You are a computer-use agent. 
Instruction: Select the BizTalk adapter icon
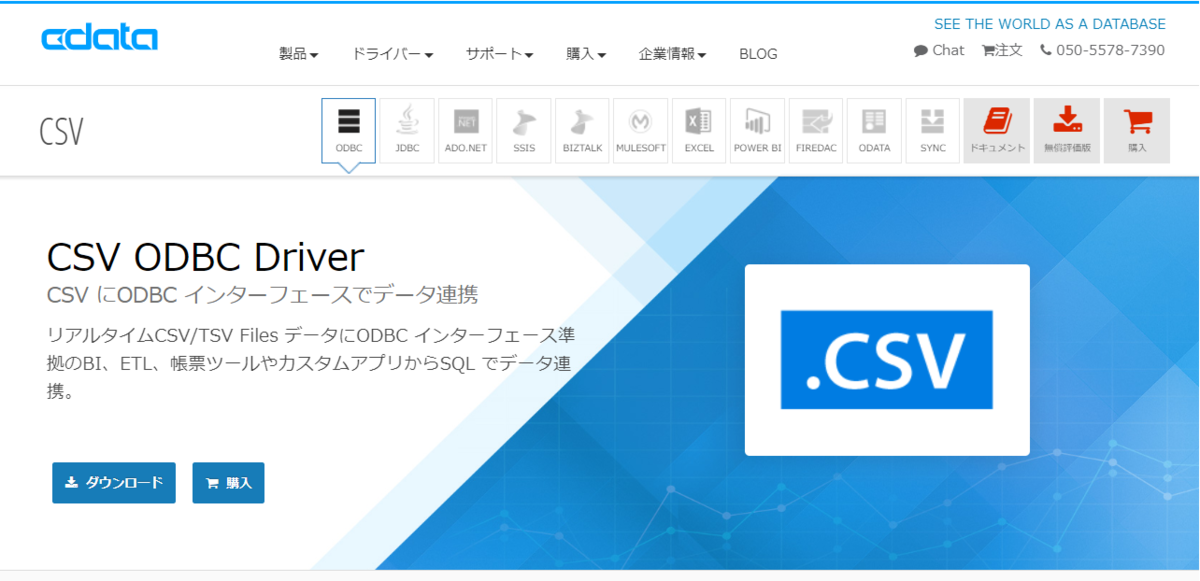point(582,130)
